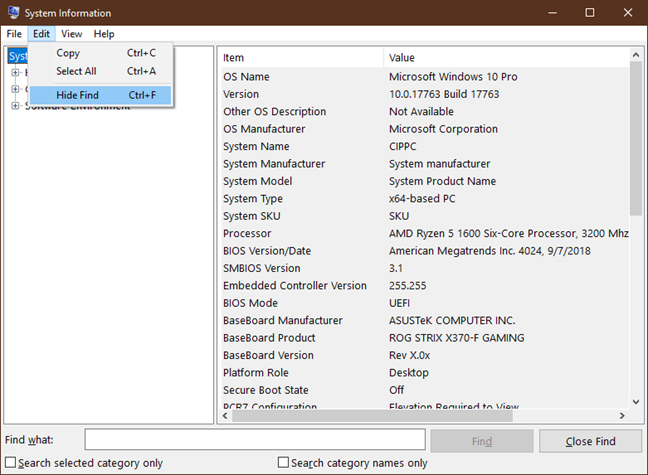Expand the Software Environment tree node
The height and width of the screenshot is (475, 648).
15,105
